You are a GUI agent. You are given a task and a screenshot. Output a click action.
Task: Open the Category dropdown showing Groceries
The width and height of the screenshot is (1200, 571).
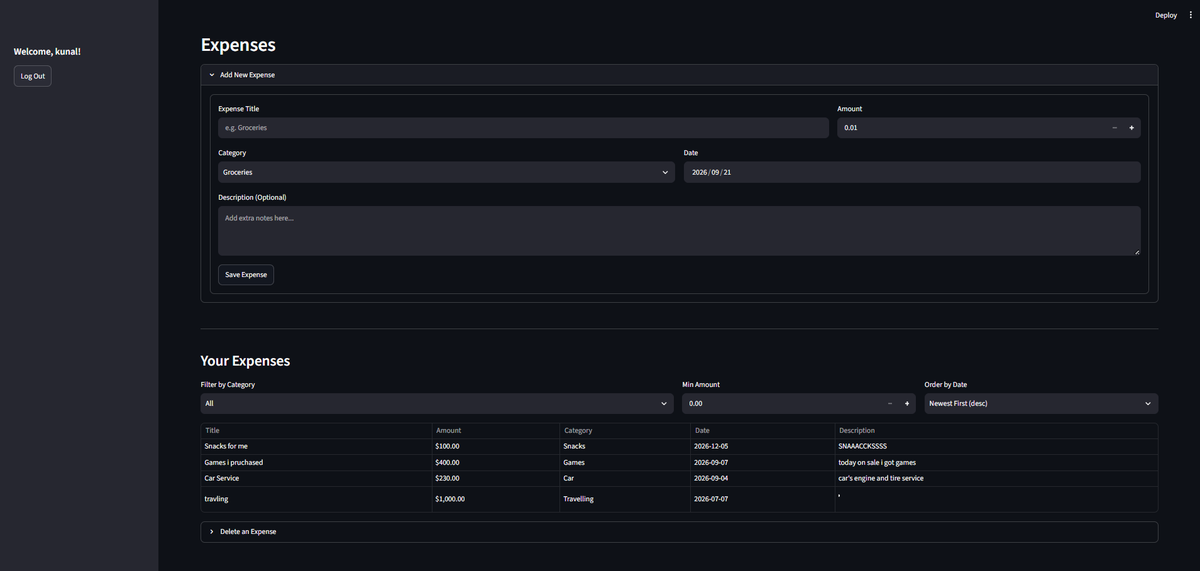click(446, 172)
